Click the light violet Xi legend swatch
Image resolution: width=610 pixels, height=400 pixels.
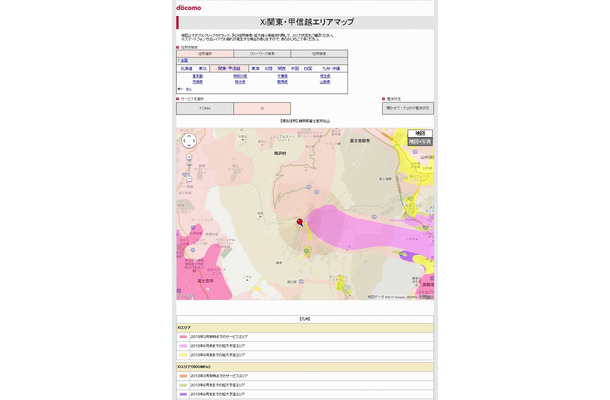(x=183, y=346)
